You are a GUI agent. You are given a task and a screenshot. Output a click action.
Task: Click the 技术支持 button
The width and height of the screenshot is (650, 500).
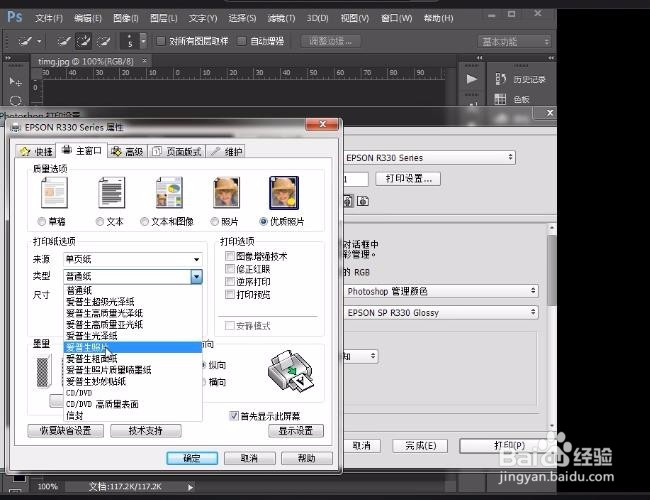146,431
